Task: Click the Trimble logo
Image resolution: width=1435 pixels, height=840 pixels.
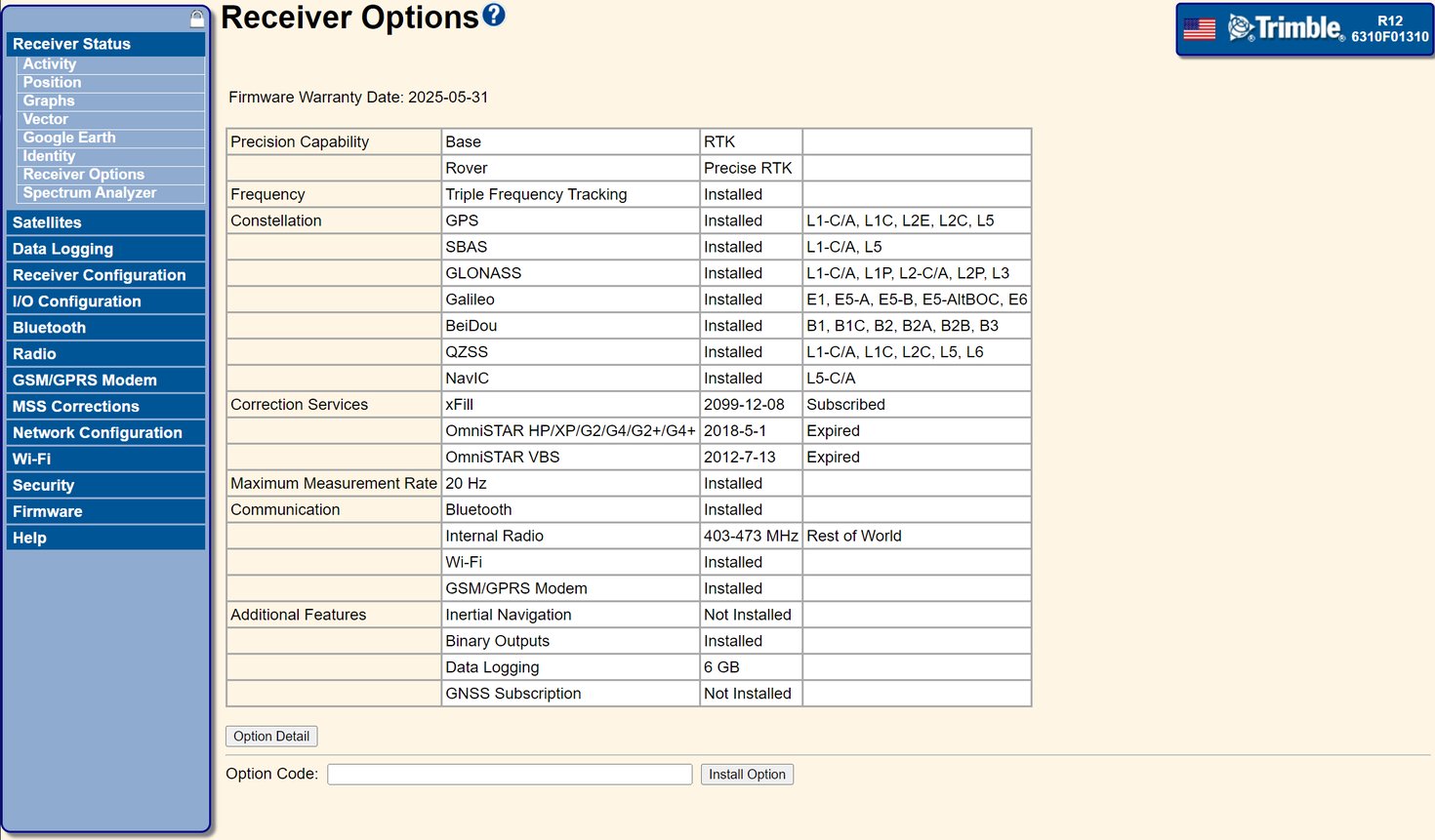Action: (x=1286, y=28)
